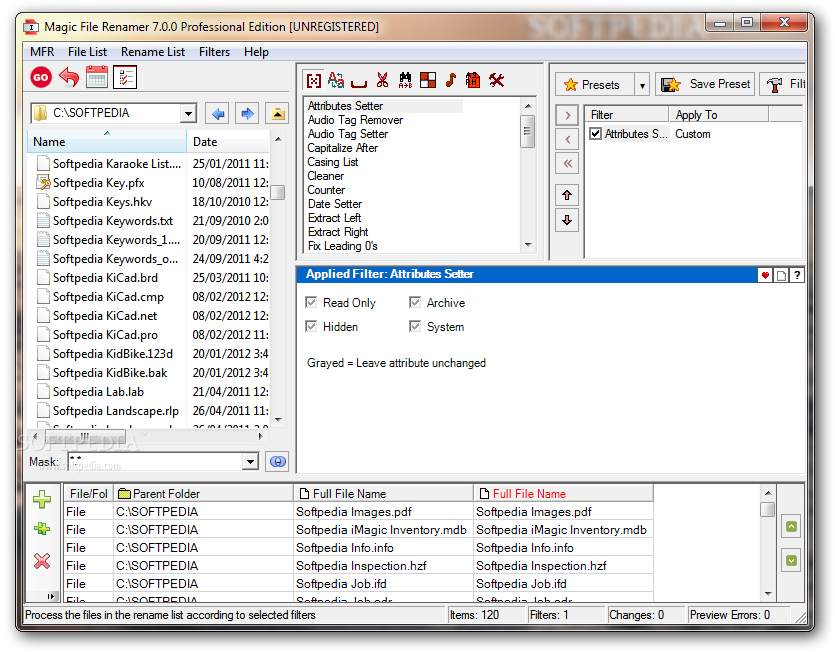Viewport: 835px width, 652px height.
Task: Toggle the System attribute checkbox
Action: [x=415, y=327]
